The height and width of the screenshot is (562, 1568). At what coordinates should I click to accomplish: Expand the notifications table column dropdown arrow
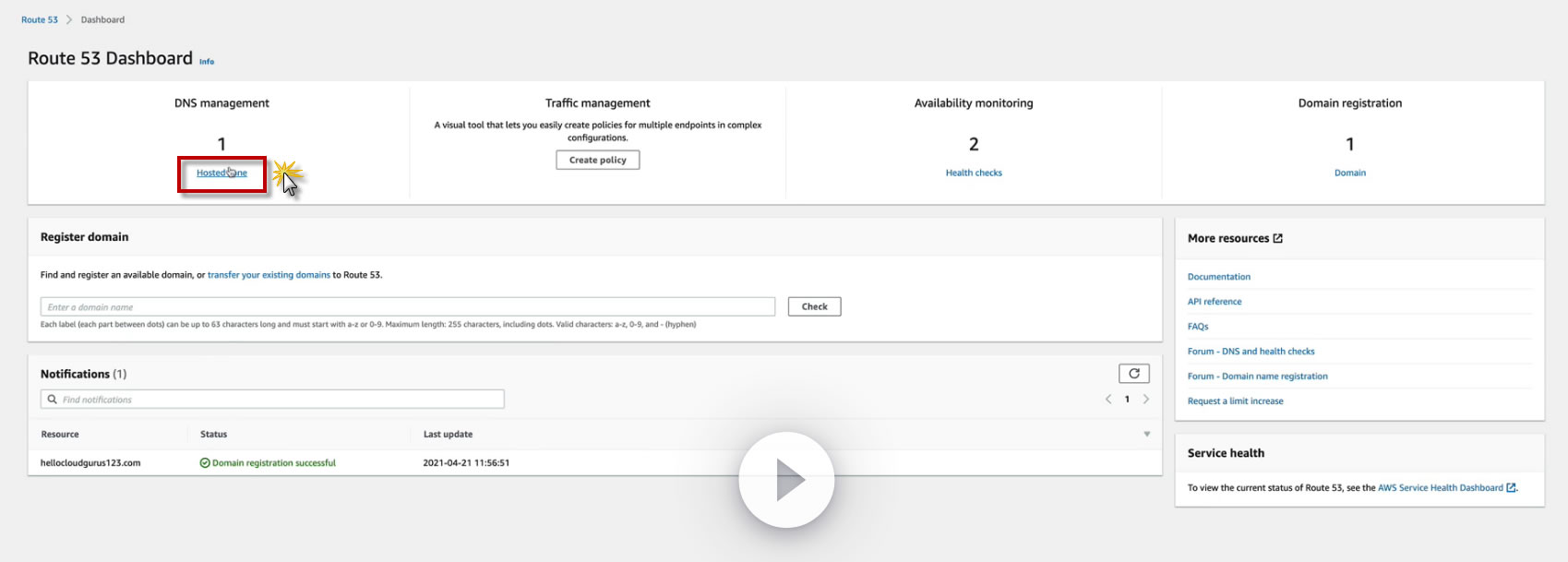[x=1147, y=434]
